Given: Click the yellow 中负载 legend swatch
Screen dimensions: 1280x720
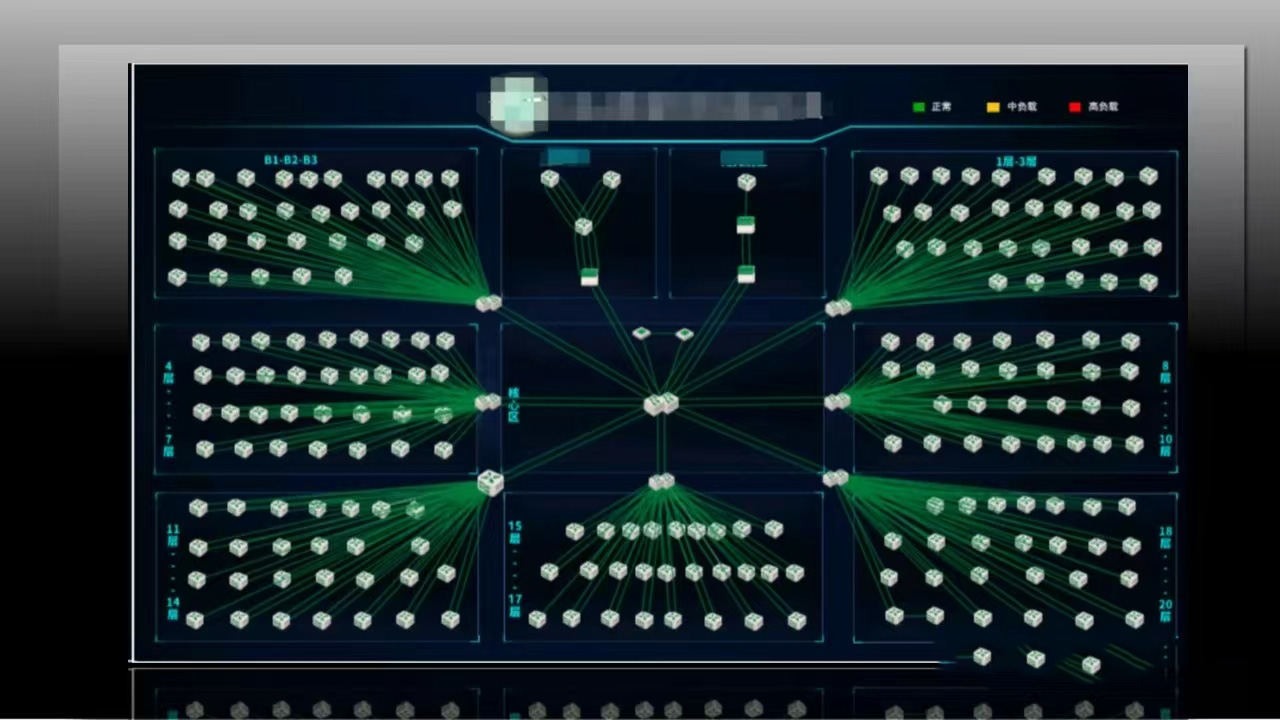Looking at the screenshot, I should pyautogui.click(x=993, y=107).
